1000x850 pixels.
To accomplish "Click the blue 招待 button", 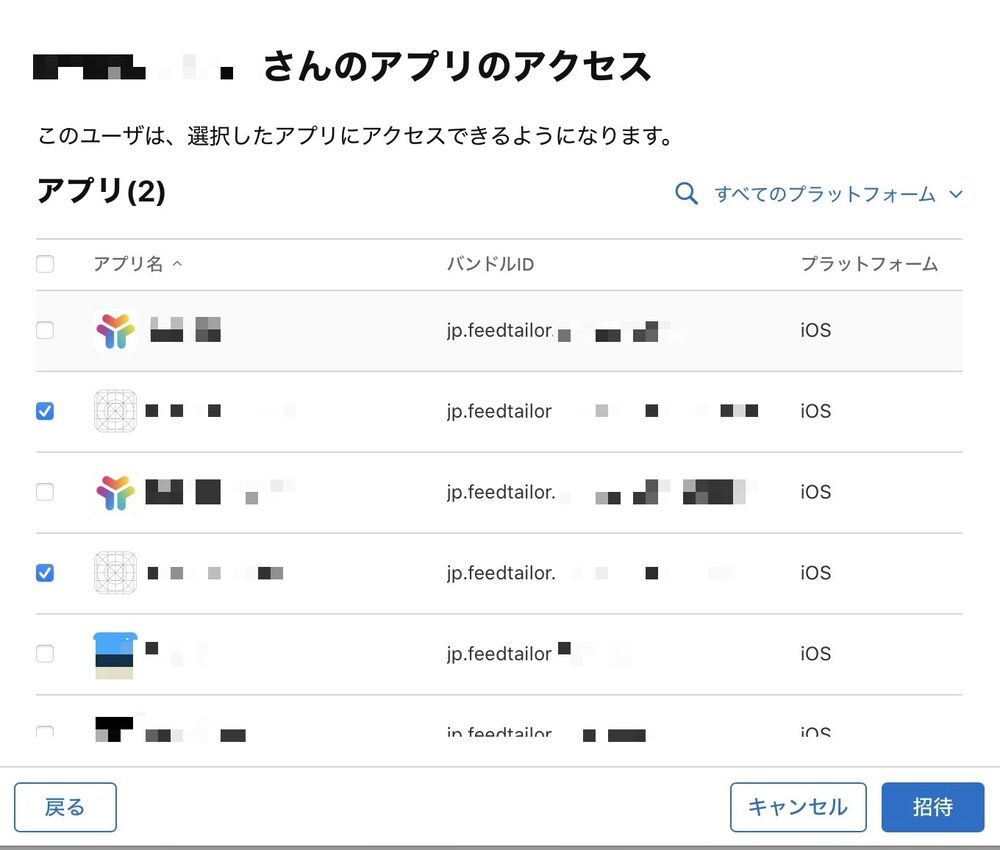I will click(932, 807).
